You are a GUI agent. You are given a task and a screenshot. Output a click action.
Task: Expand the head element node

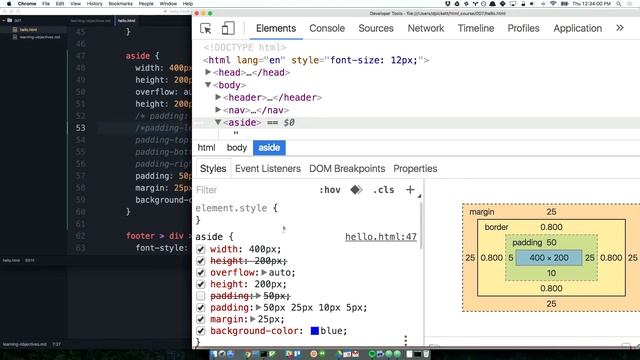(x=208, y=72)
